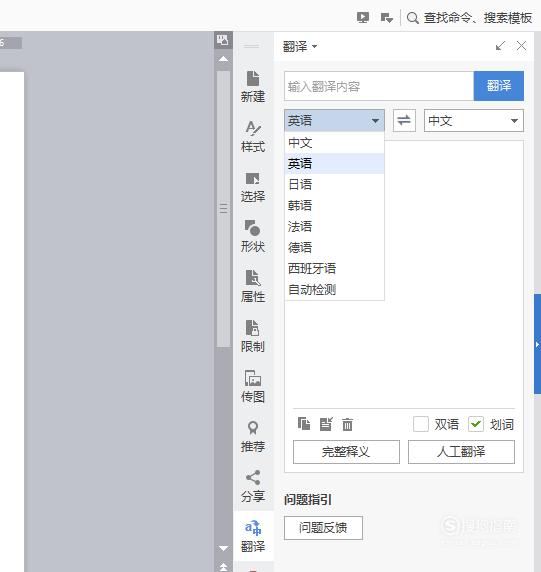Click the icon above the vertical scrollbar
The height and width of the screenshot is (572, 541).
click(x=223, y=40)
